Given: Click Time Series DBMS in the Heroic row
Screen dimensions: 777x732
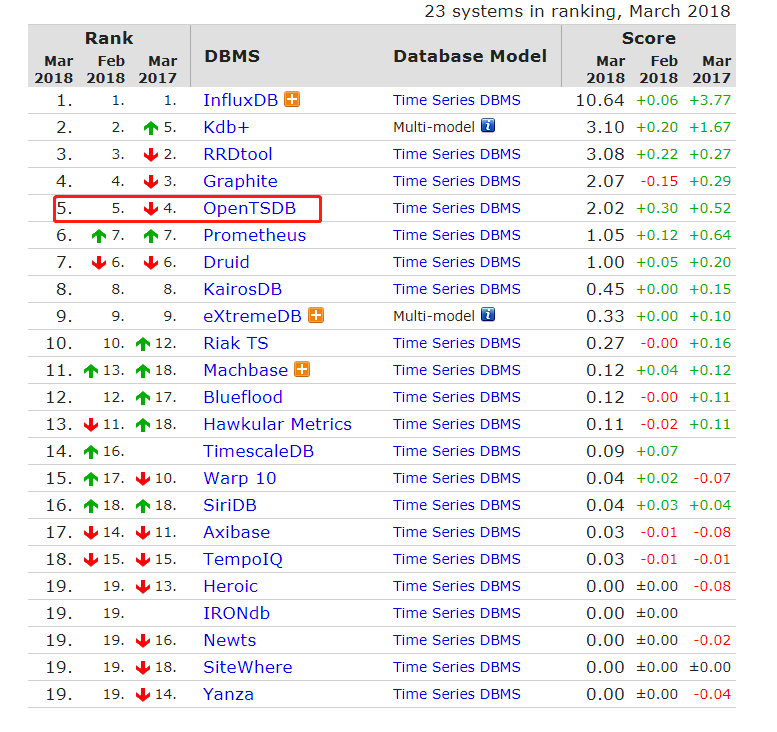Looking at the screenshot, I should [457, 586].
